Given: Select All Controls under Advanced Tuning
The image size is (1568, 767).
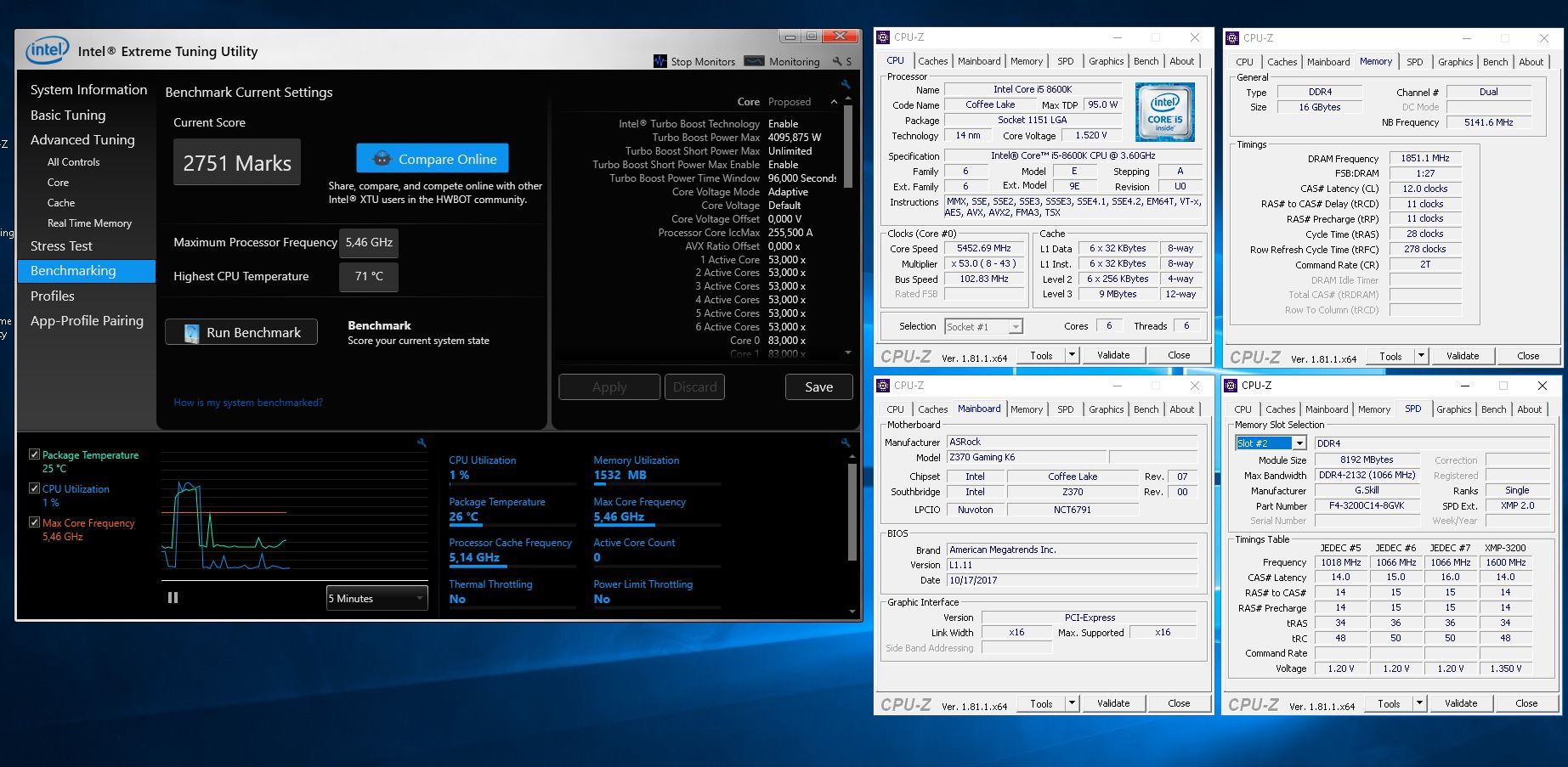Looking at the screenshot, I should [73, 162].
